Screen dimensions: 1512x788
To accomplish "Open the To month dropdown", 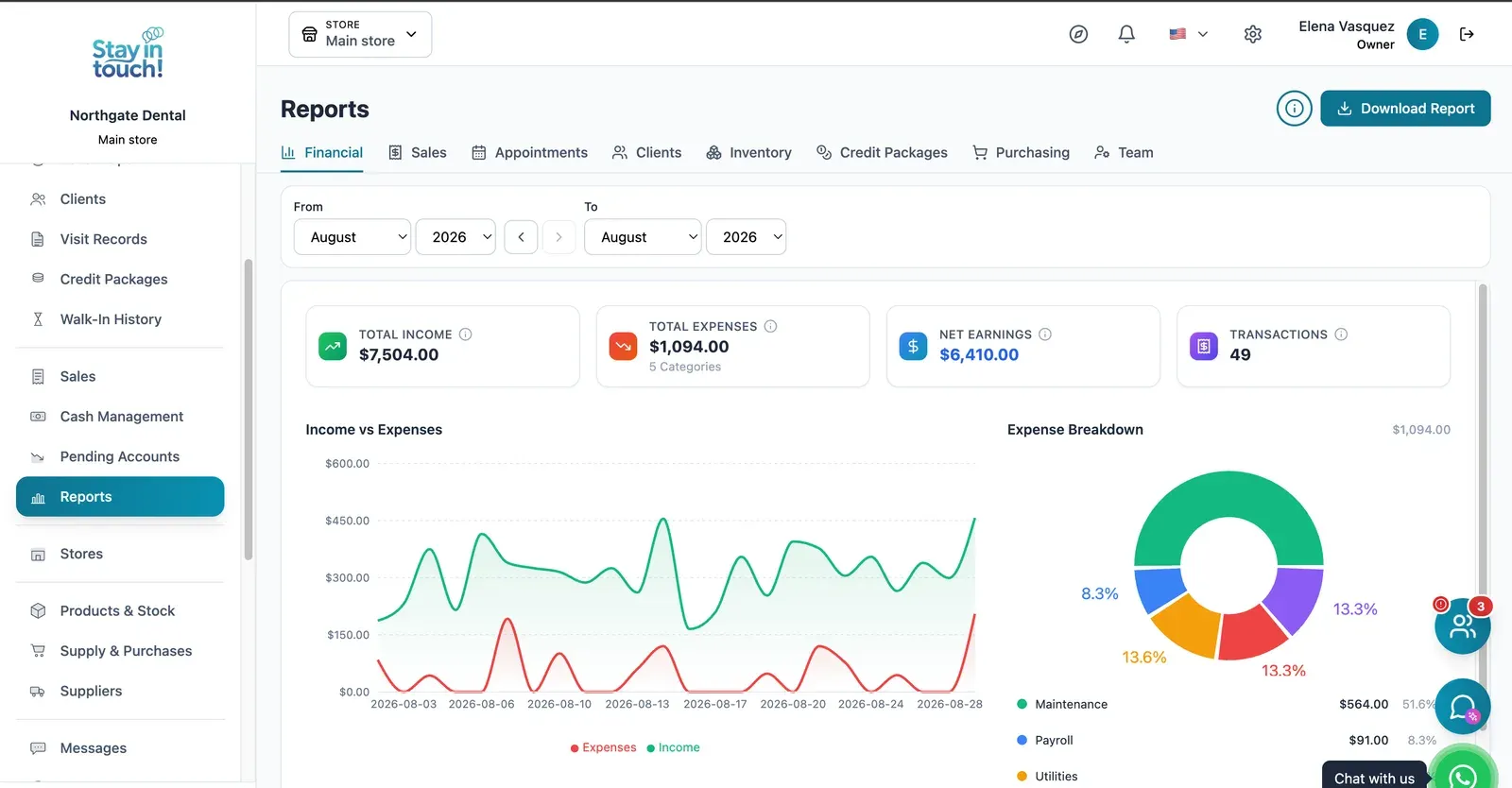I will click(x=643, y=237).
